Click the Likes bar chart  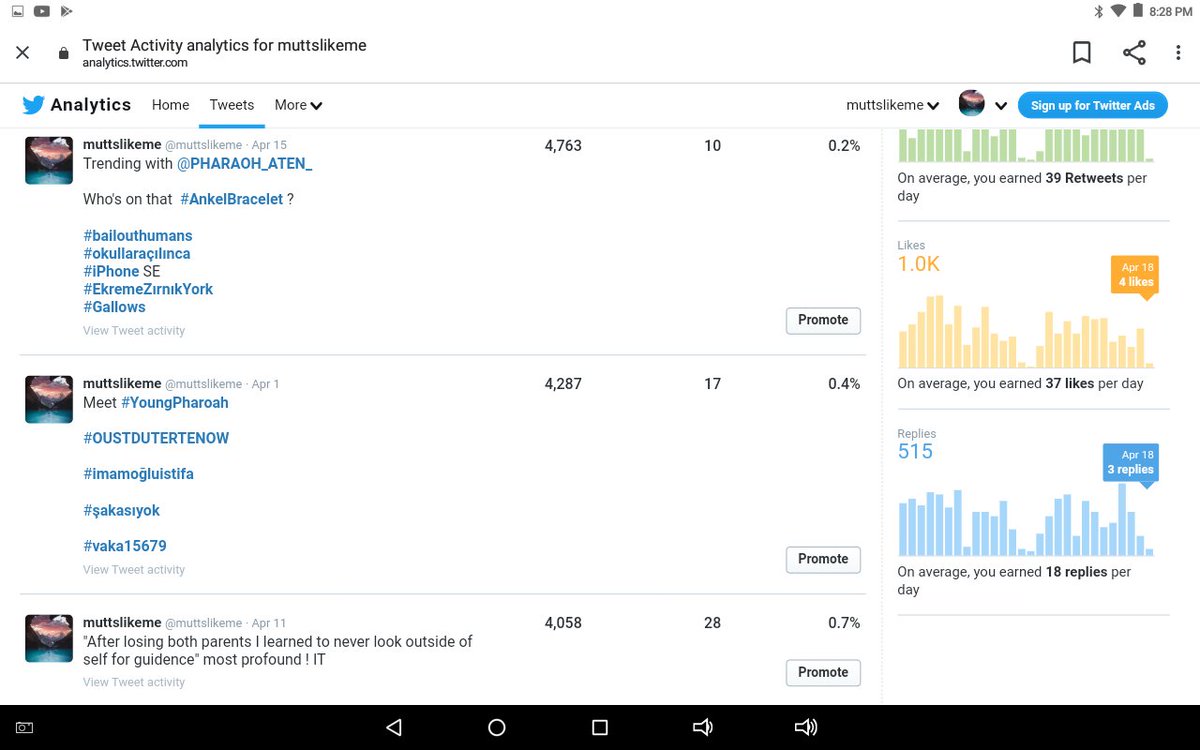tap(1026, 332)
